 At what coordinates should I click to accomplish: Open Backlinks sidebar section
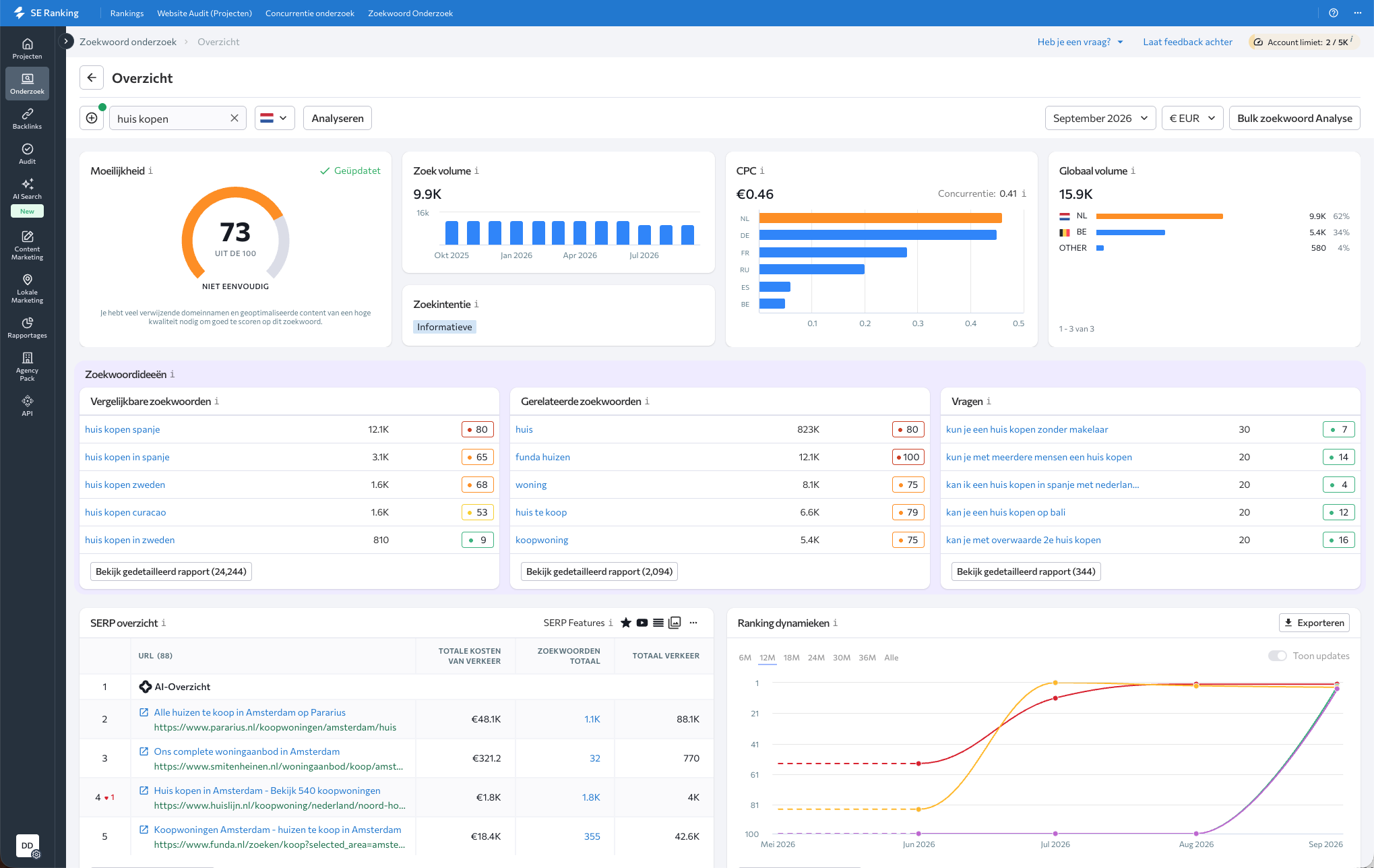coord(27,119)
